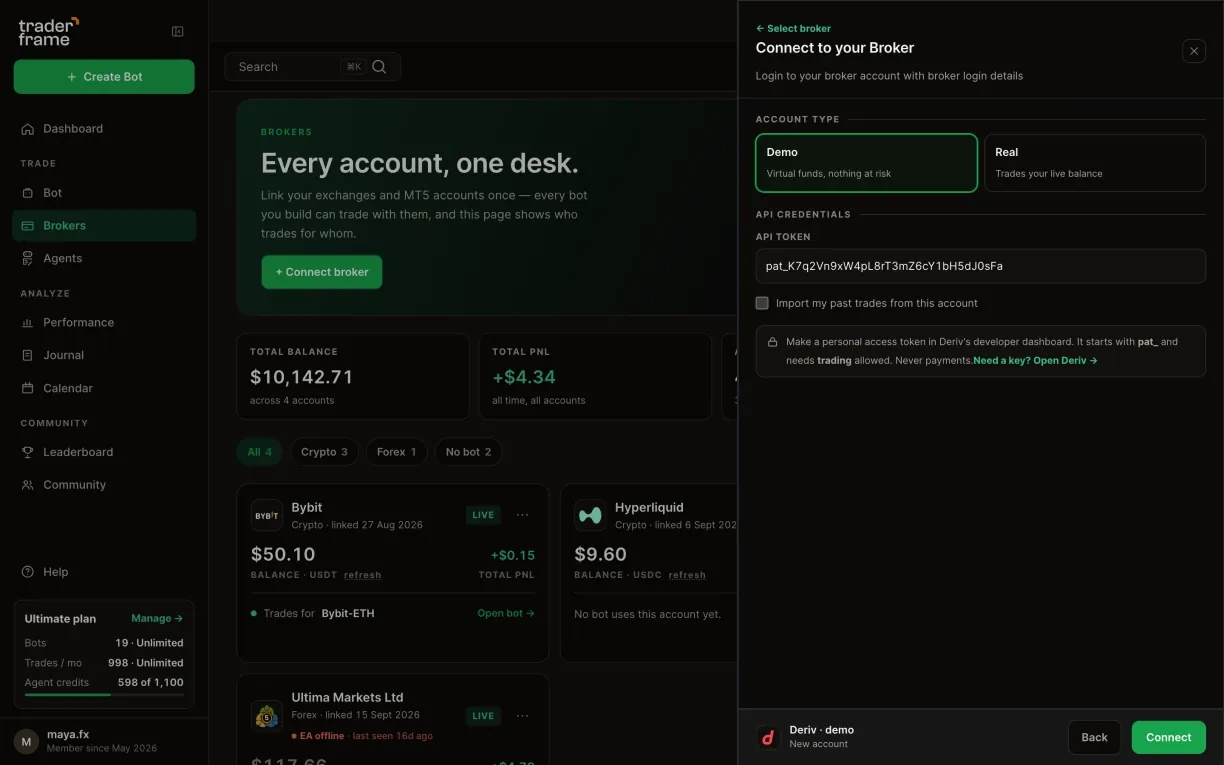1224x765 pixels.
Task: Click the Connect broker button
Action: (322, 272)
